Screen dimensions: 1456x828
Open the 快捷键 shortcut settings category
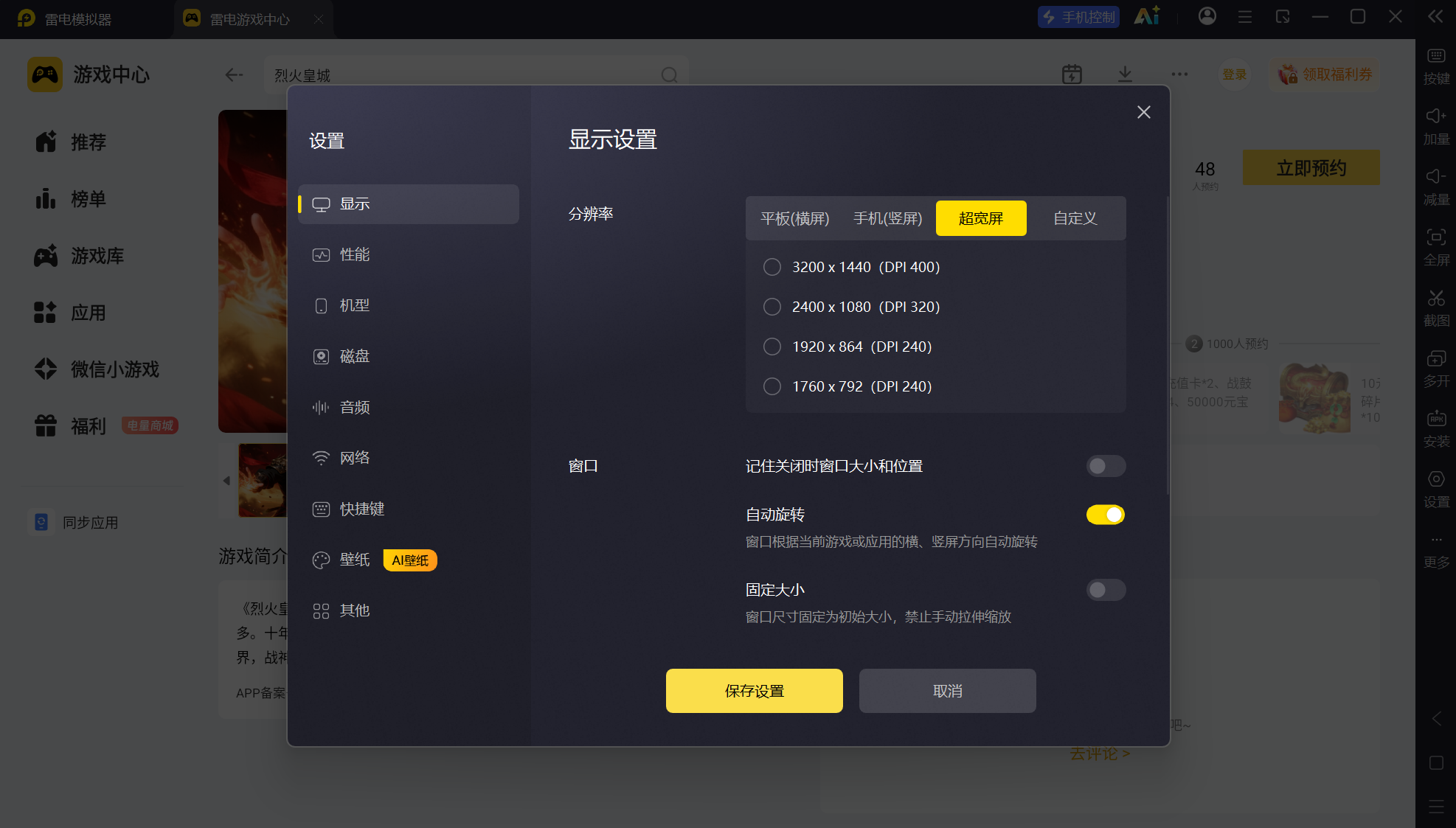pyautogui.click(x=409, y=509)
